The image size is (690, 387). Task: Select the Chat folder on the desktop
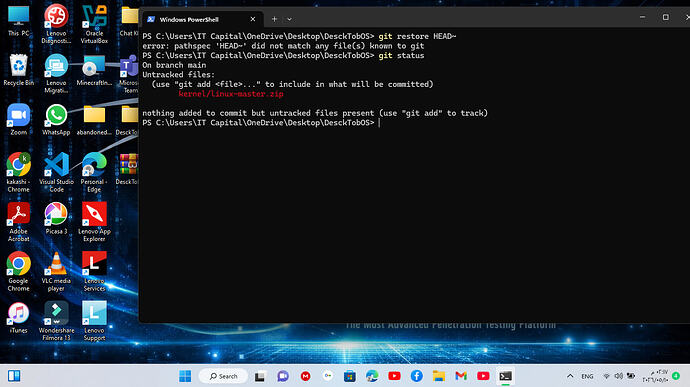tap(129, 21)
